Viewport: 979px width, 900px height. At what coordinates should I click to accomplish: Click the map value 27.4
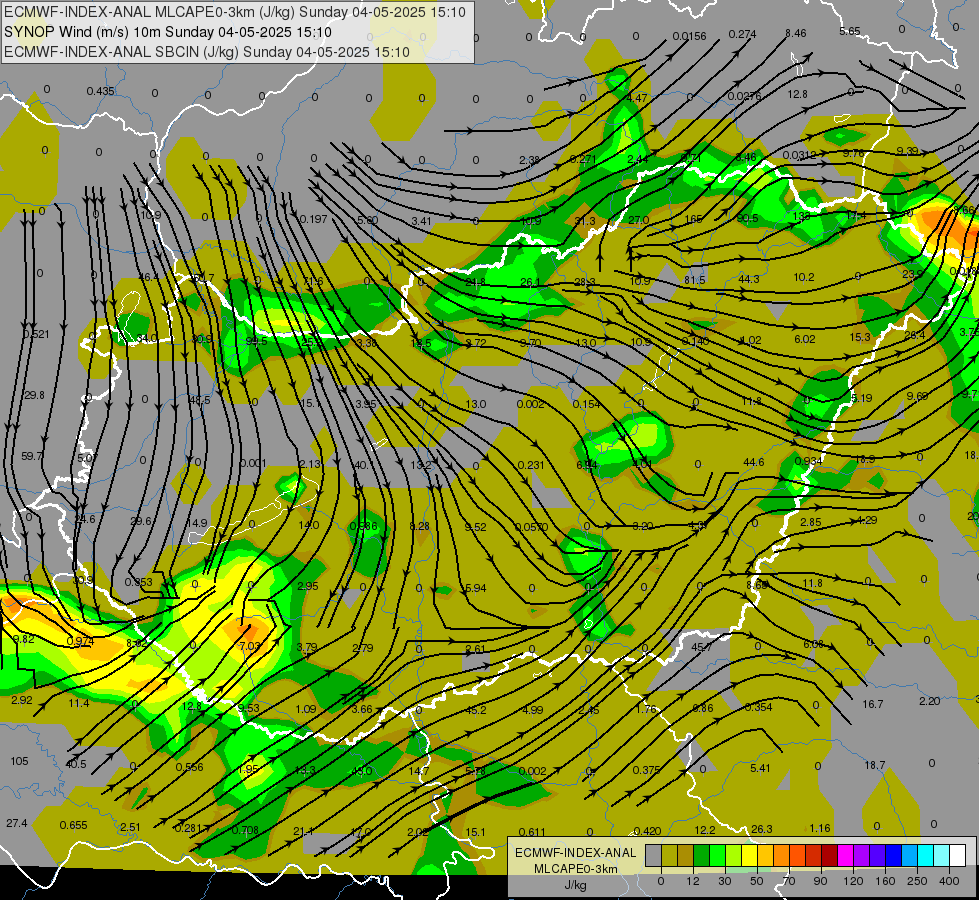click(x=17, y=823)
